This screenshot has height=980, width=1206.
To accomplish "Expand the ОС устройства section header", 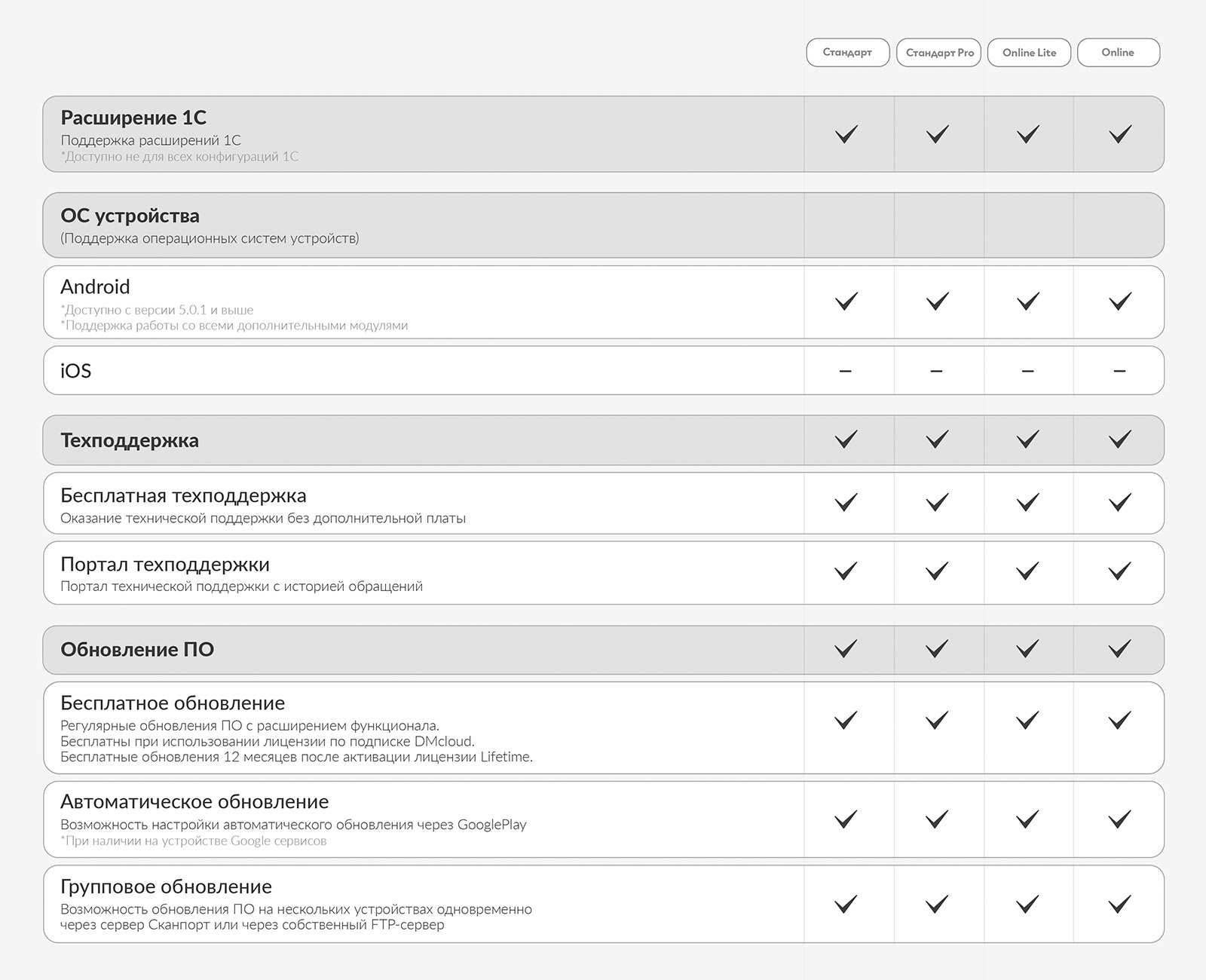I will click(604, 225).
